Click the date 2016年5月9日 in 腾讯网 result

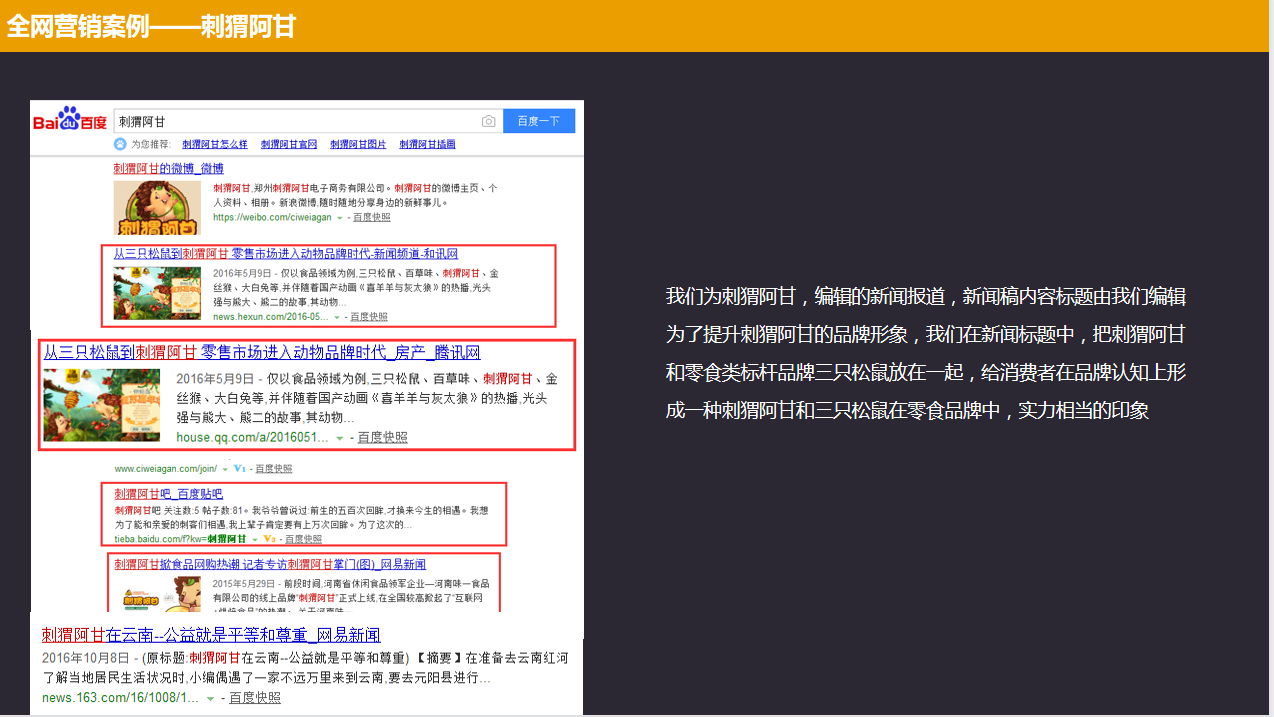216,380
